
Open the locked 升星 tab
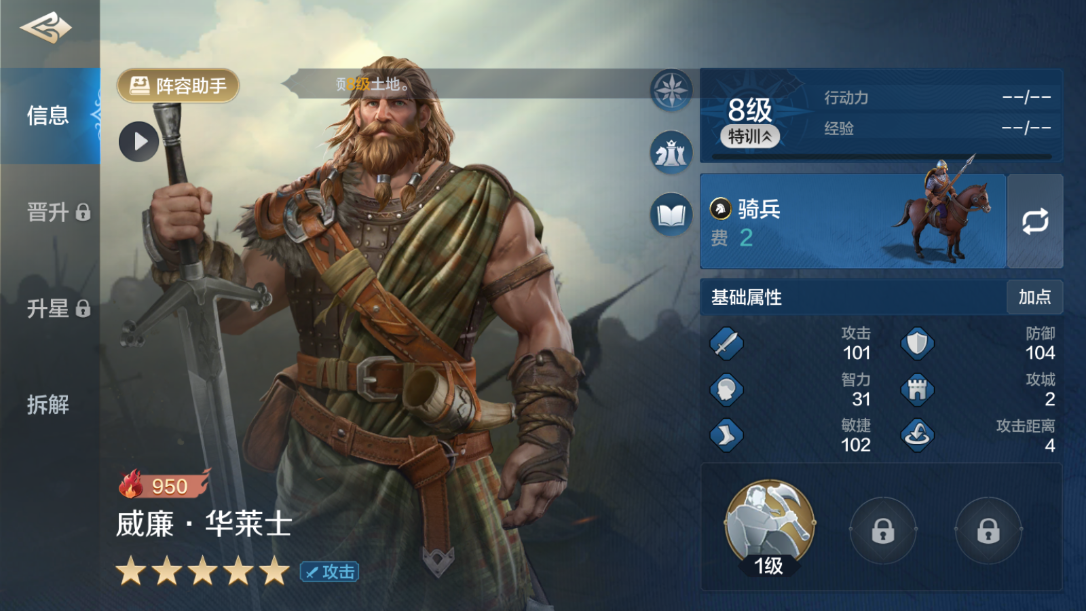50,308
